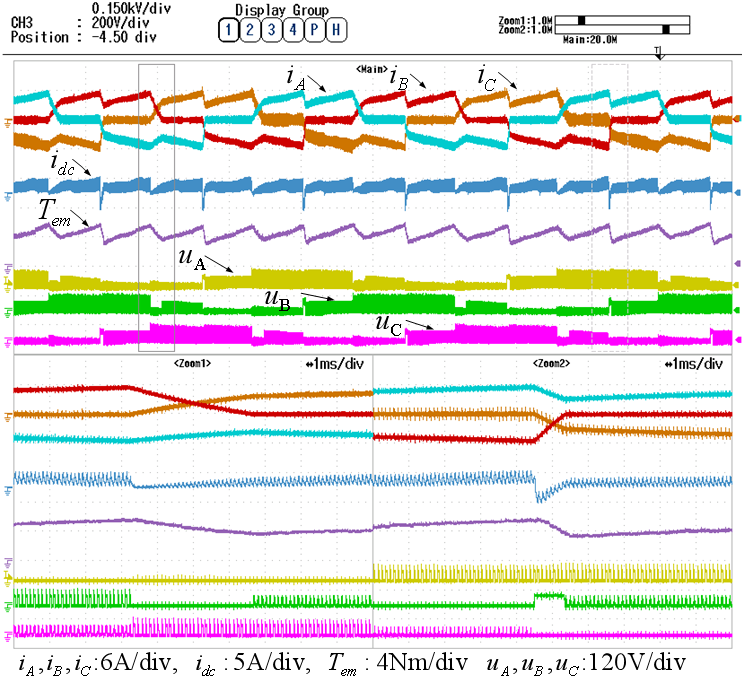
Task: Select Display Group H button
Action: (337, 30)
